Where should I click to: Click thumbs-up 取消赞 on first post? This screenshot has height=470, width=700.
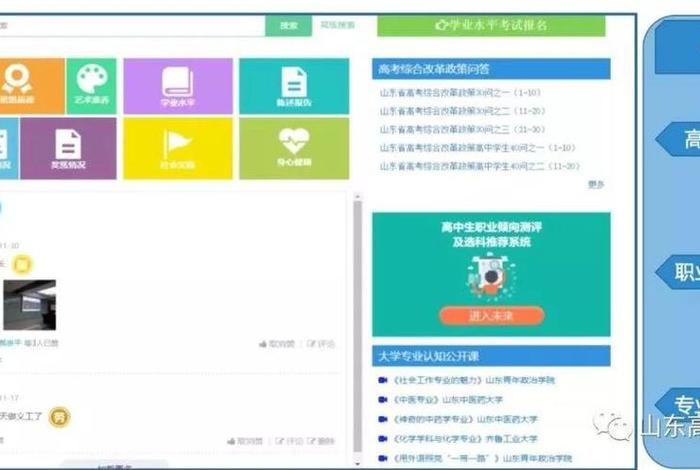pyautogui.click(x=277, y=344)
